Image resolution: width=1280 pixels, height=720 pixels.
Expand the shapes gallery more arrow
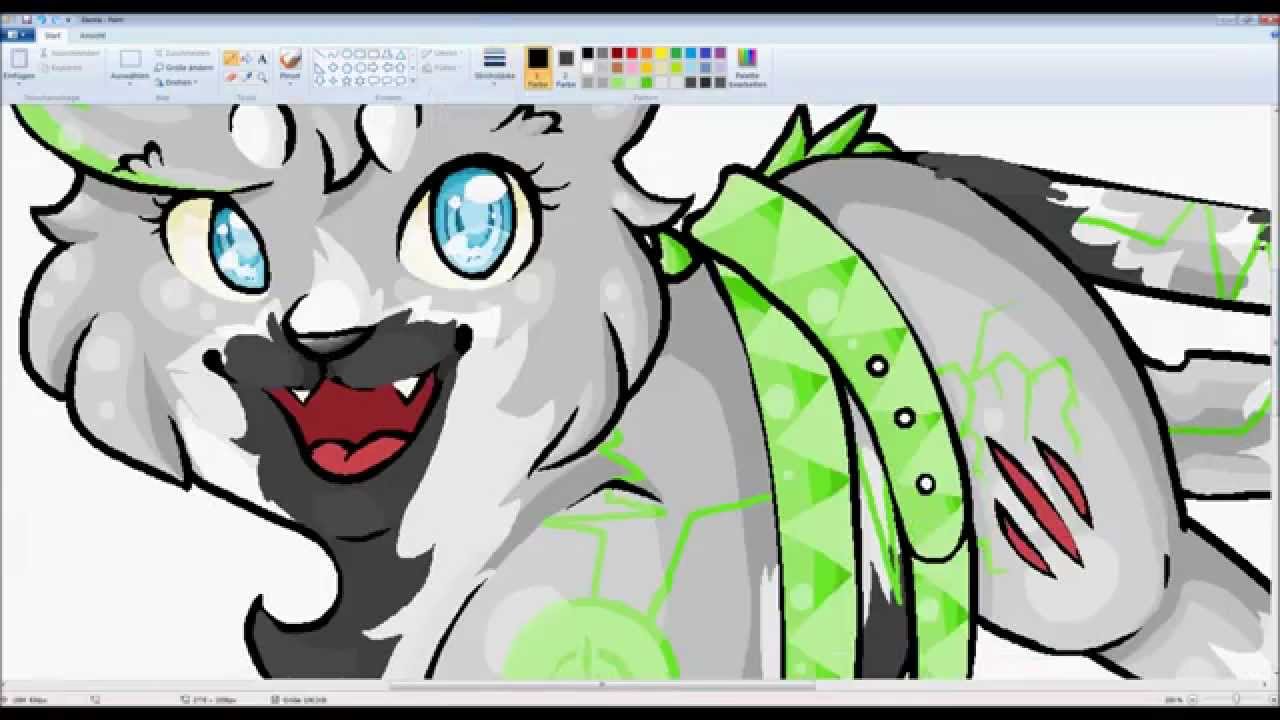click(413, 80)
